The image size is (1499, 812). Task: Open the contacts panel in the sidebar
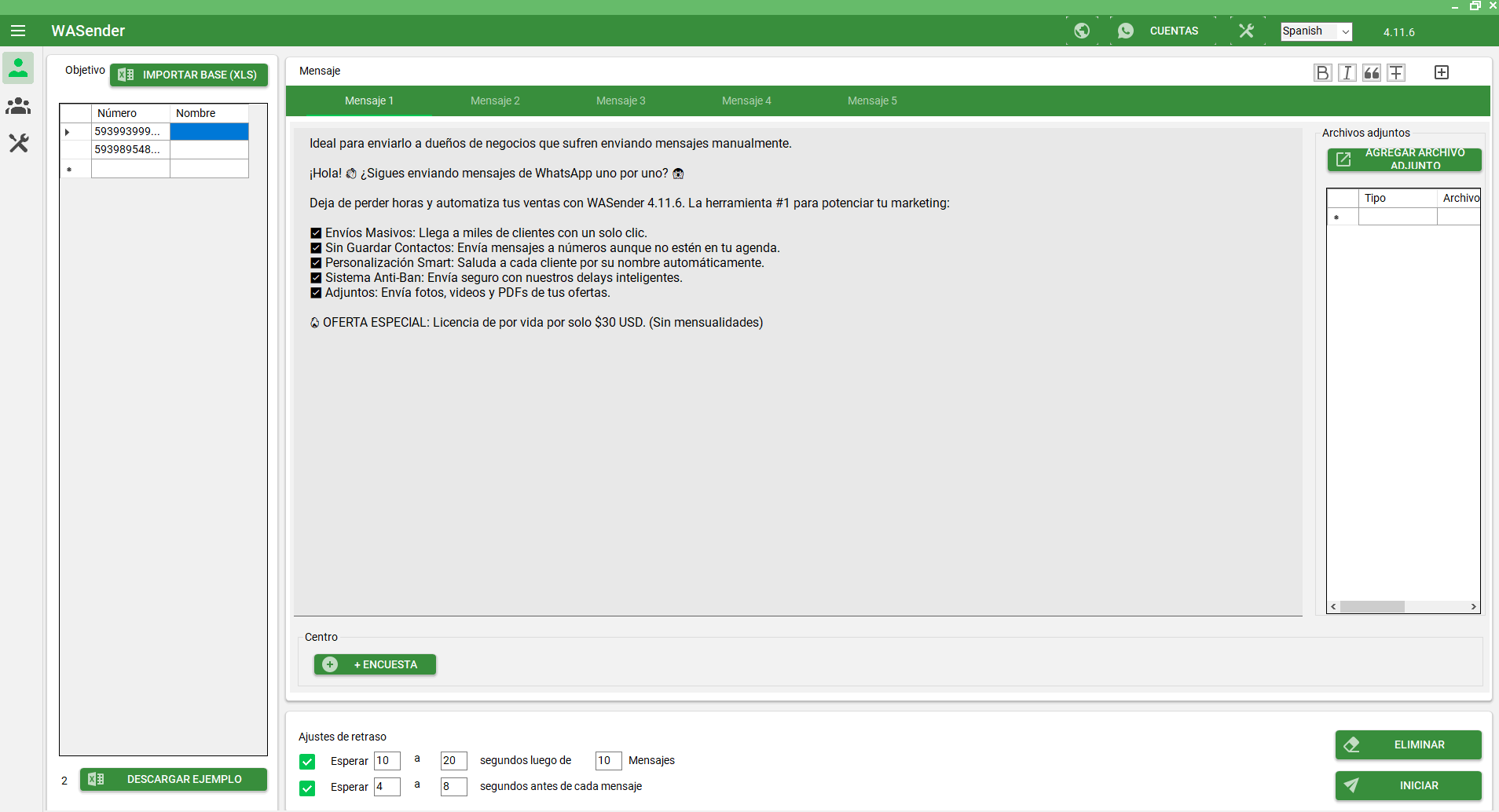click(x=19, y=68)
